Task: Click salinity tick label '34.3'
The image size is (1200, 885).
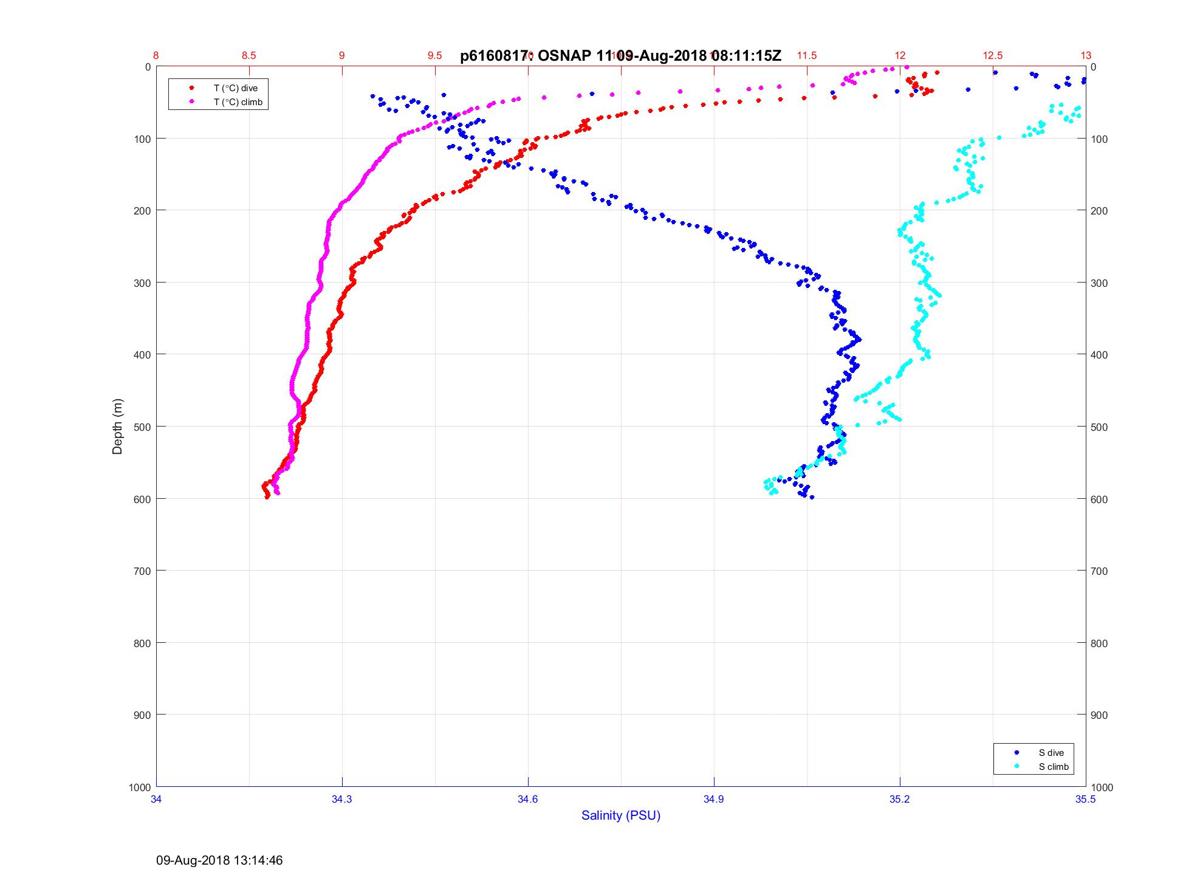Action: pyautogui.click(x=342, y=799)
